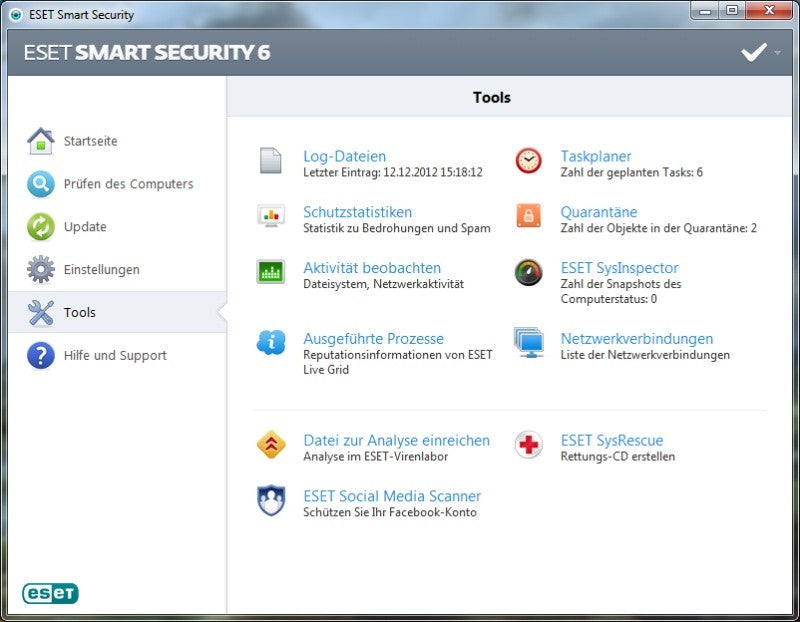Click text 'Schützen Sie Ihr Facebook-Konto'

point(390,512)
